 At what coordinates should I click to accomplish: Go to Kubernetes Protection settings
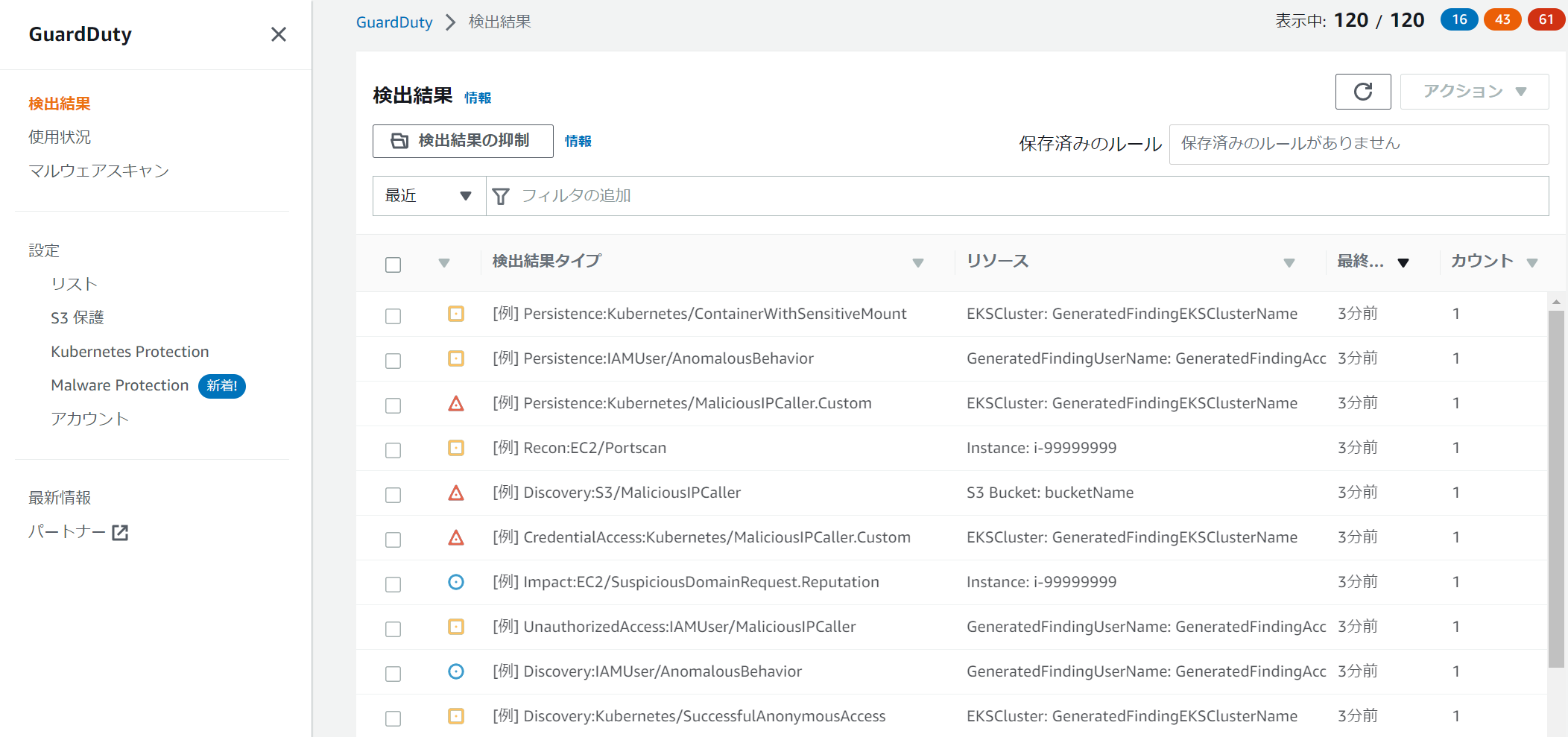(130, 352)
